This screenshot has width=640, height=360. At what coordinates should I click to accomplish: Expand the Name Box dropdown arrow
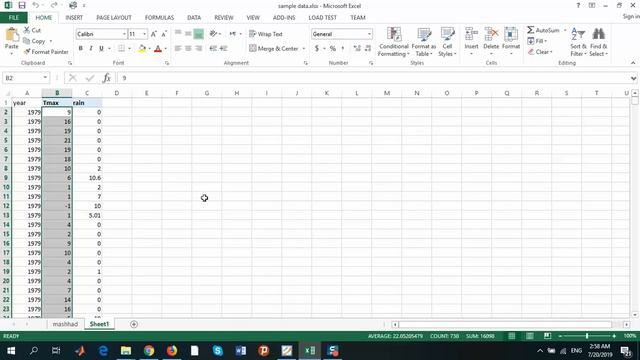(45, 78)
